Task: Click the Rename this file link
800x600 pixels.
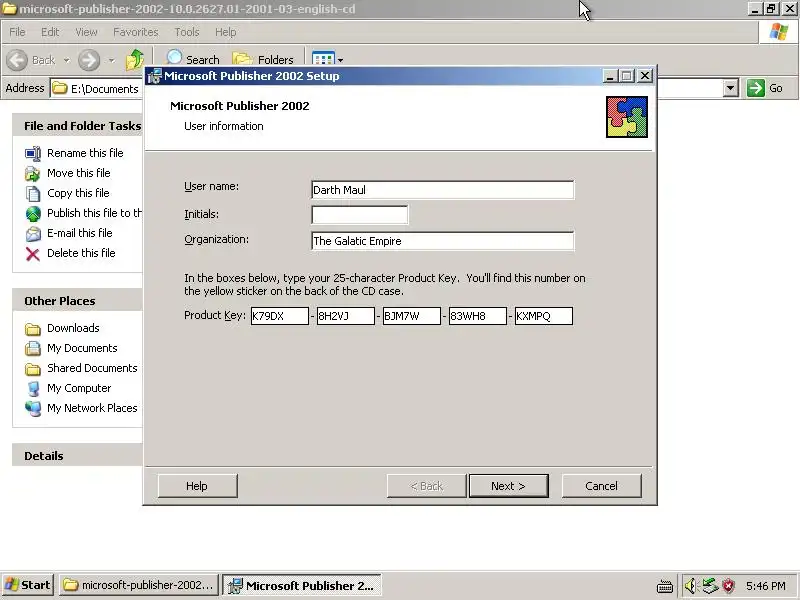Action: click(x=85, y=153)
